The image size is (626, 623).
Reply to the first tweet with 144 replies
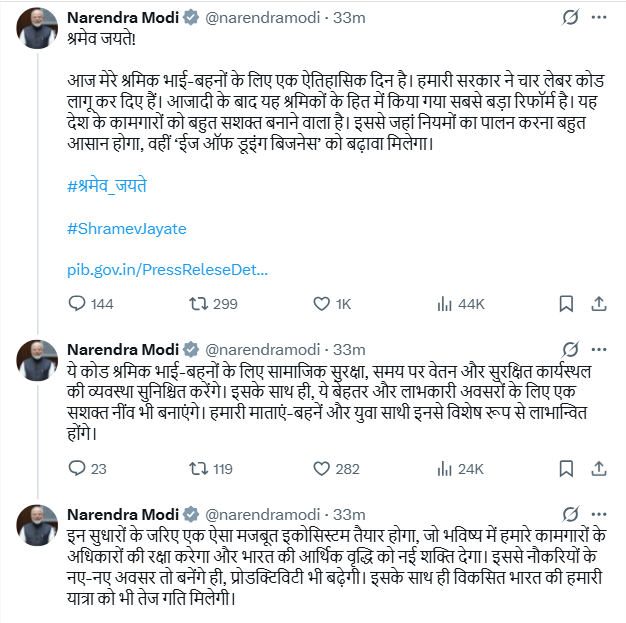(x=78, y=304)
